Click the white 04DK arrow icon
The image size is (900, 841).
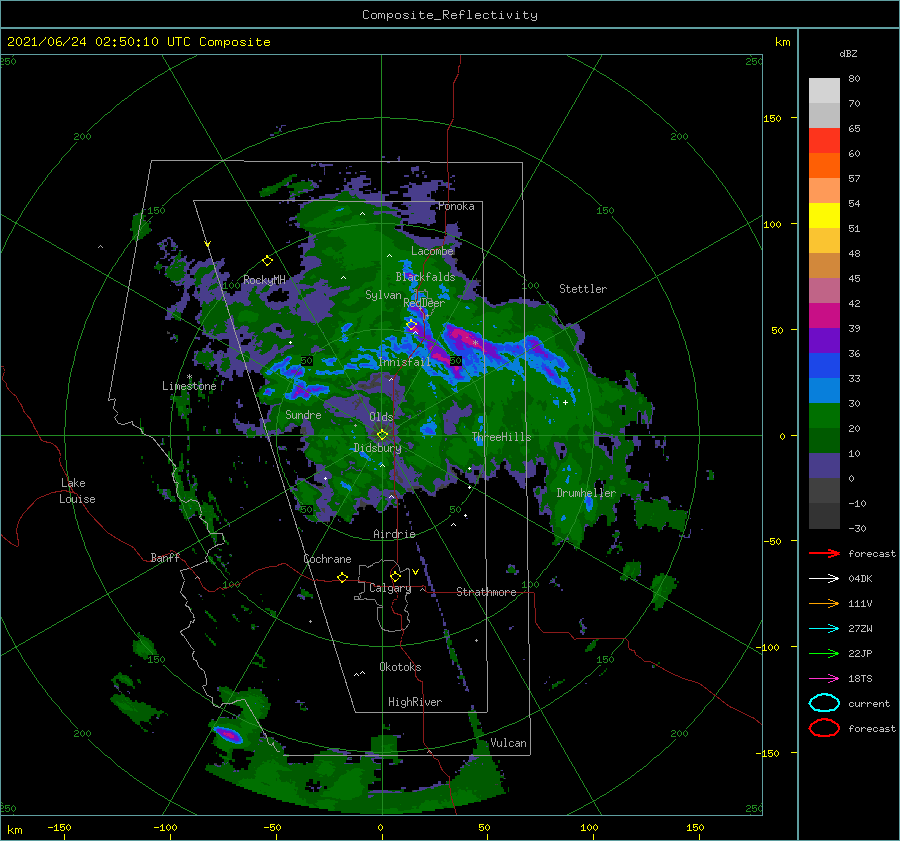point(824,578)
